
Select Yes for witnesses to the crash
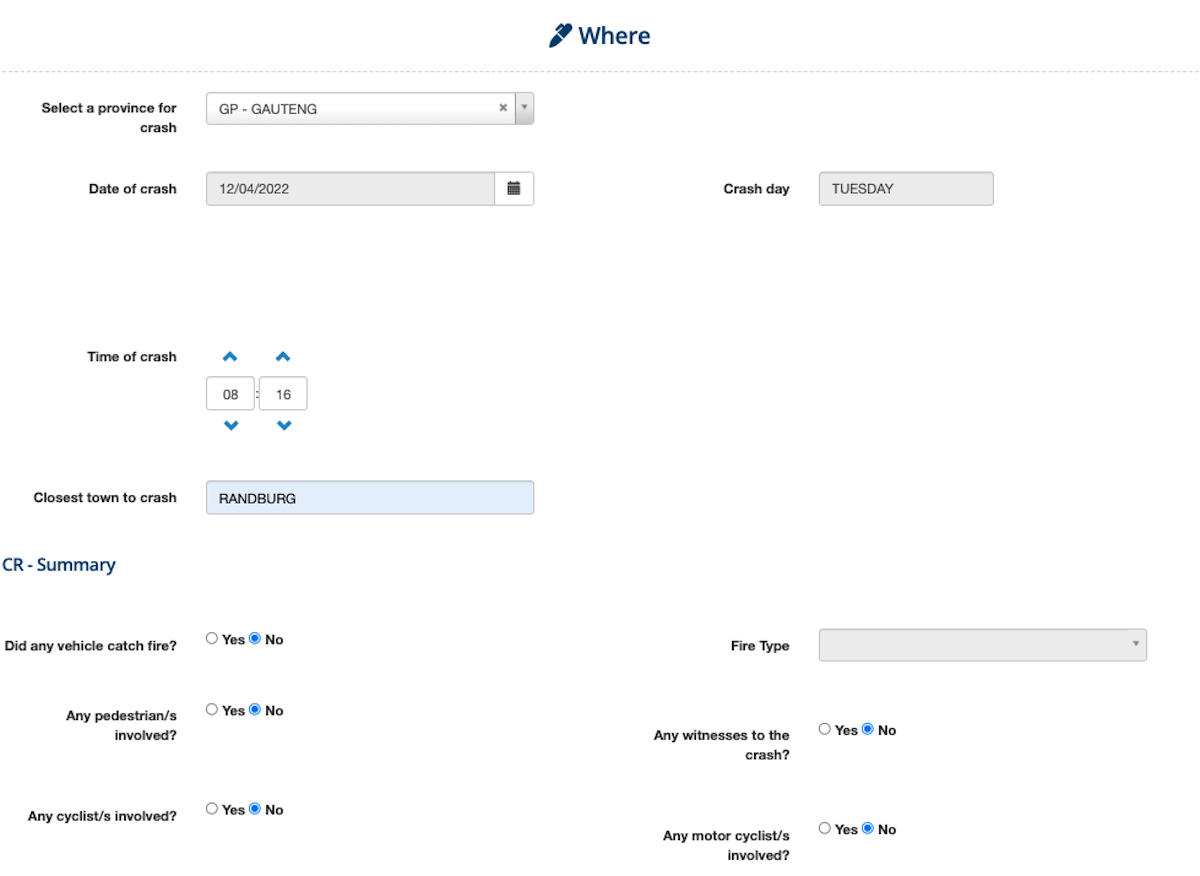pyautogui.click(x=825, y=729)
